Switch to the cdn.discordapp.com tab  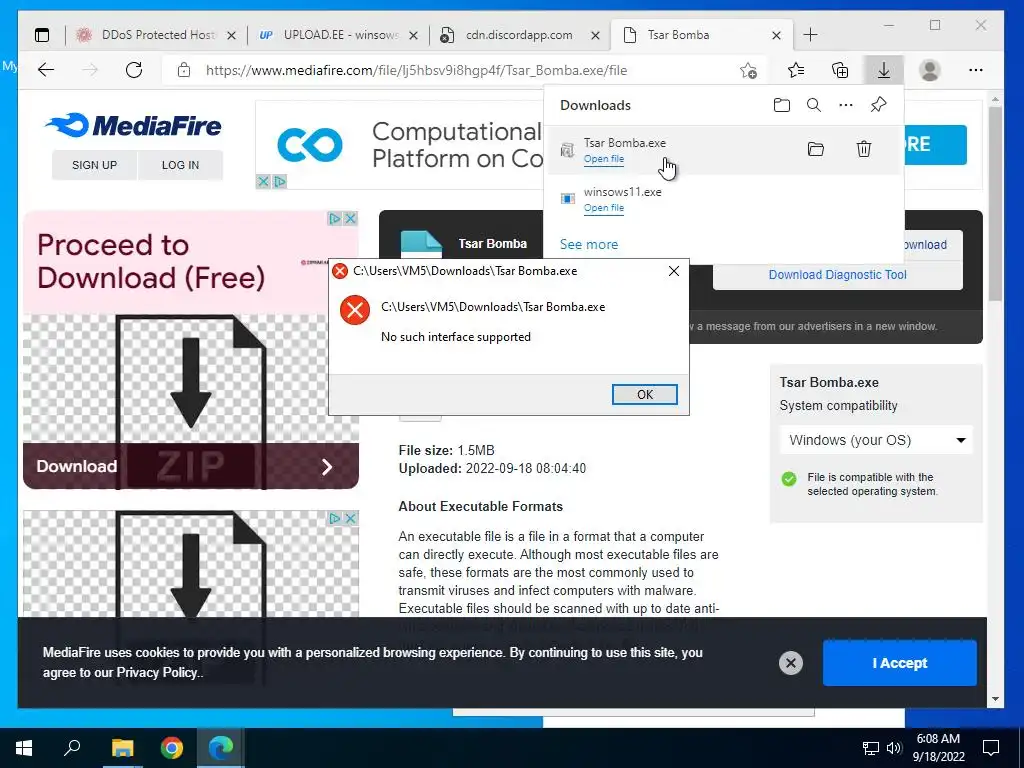tap(520, 35)
